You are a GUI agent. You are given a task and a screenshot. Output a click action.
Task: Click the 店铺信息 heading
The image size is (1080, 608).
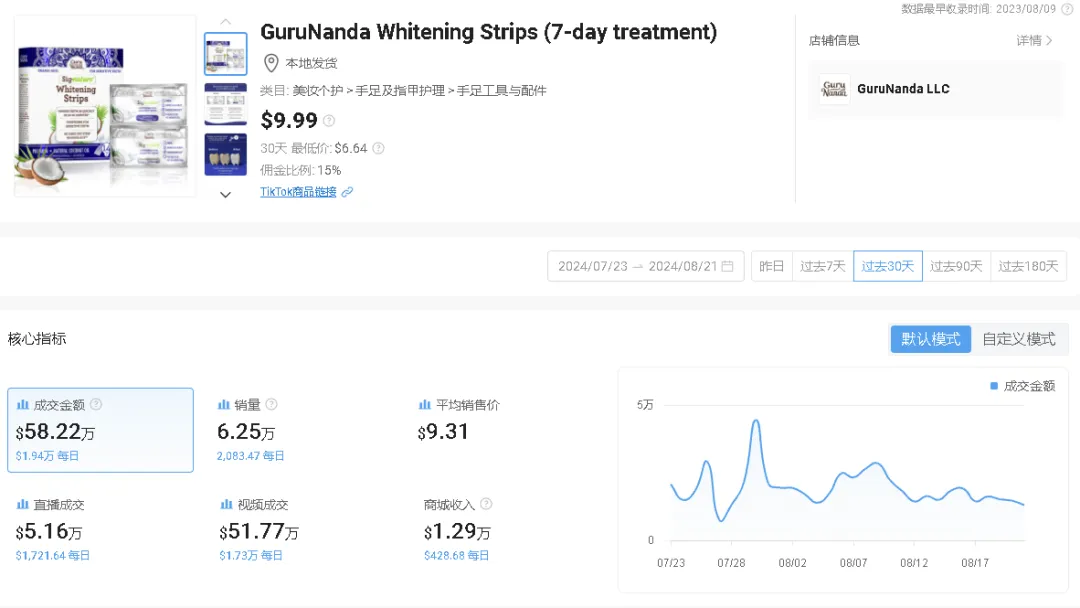point(834,41)
